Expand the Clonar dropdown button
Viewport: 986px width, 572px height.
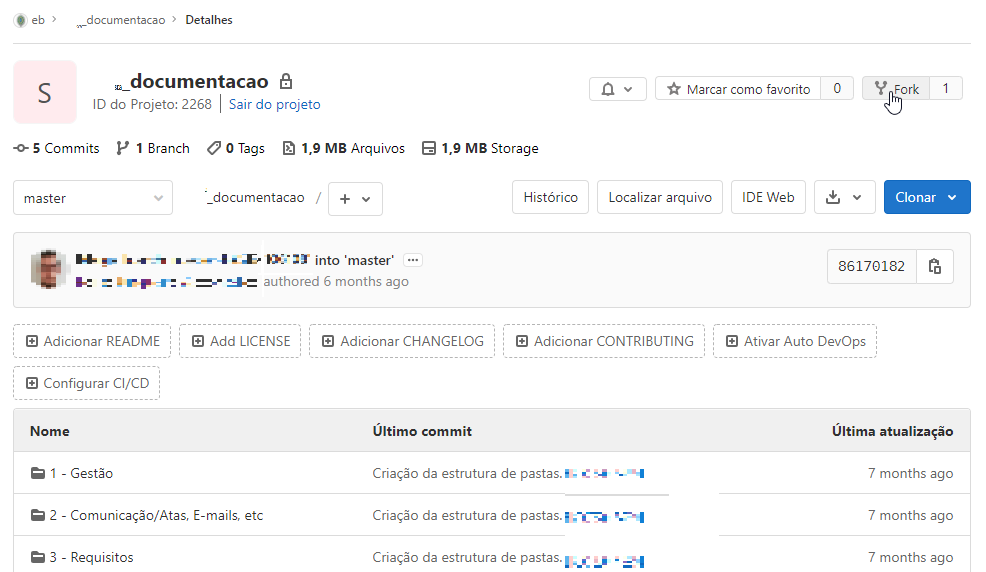click(x=927, y=197)
